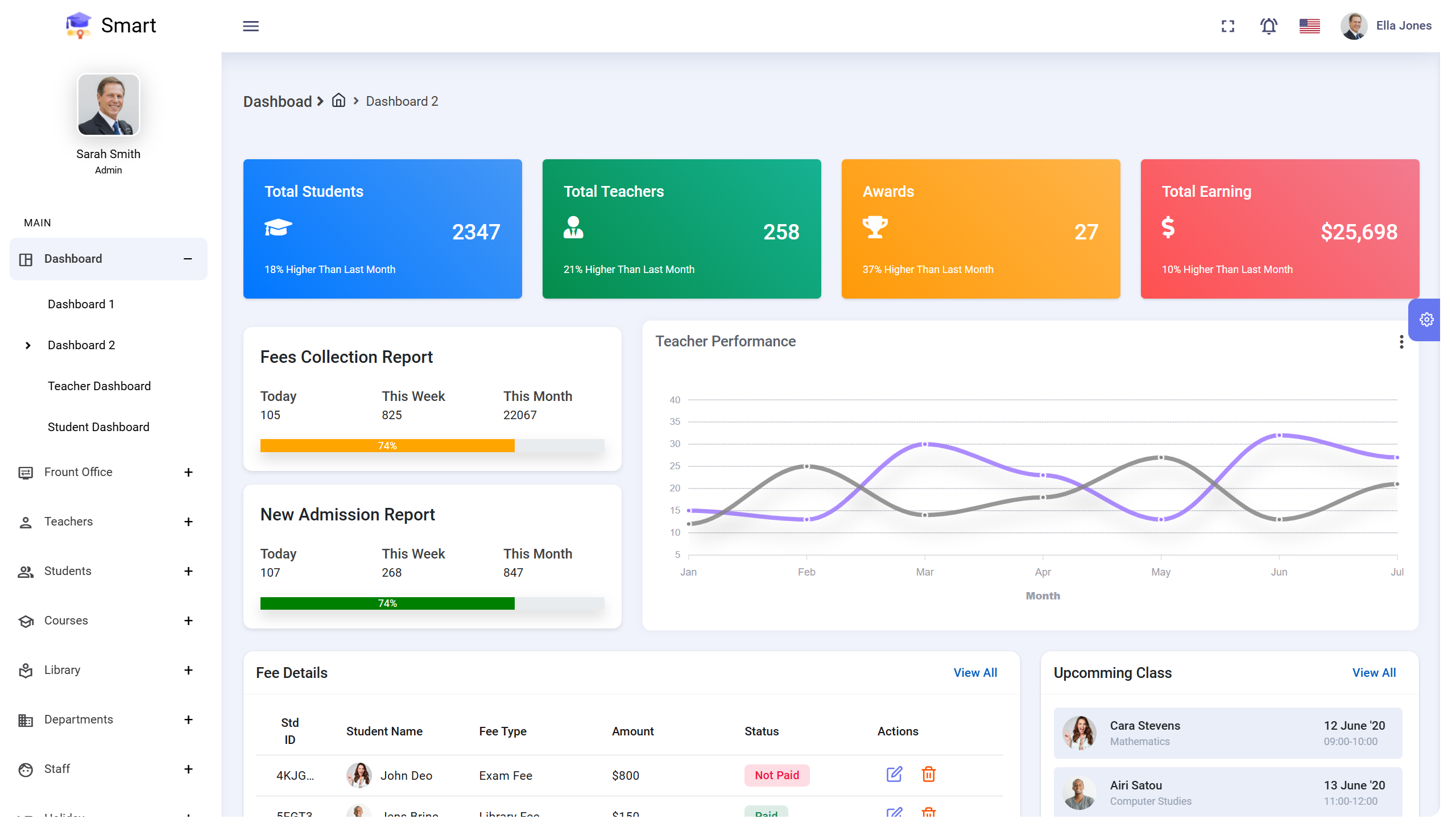Collapse the Dashboard sidebar section
Image resolution: width=1456 pixels, height=819 pixels.
(188, 259)
